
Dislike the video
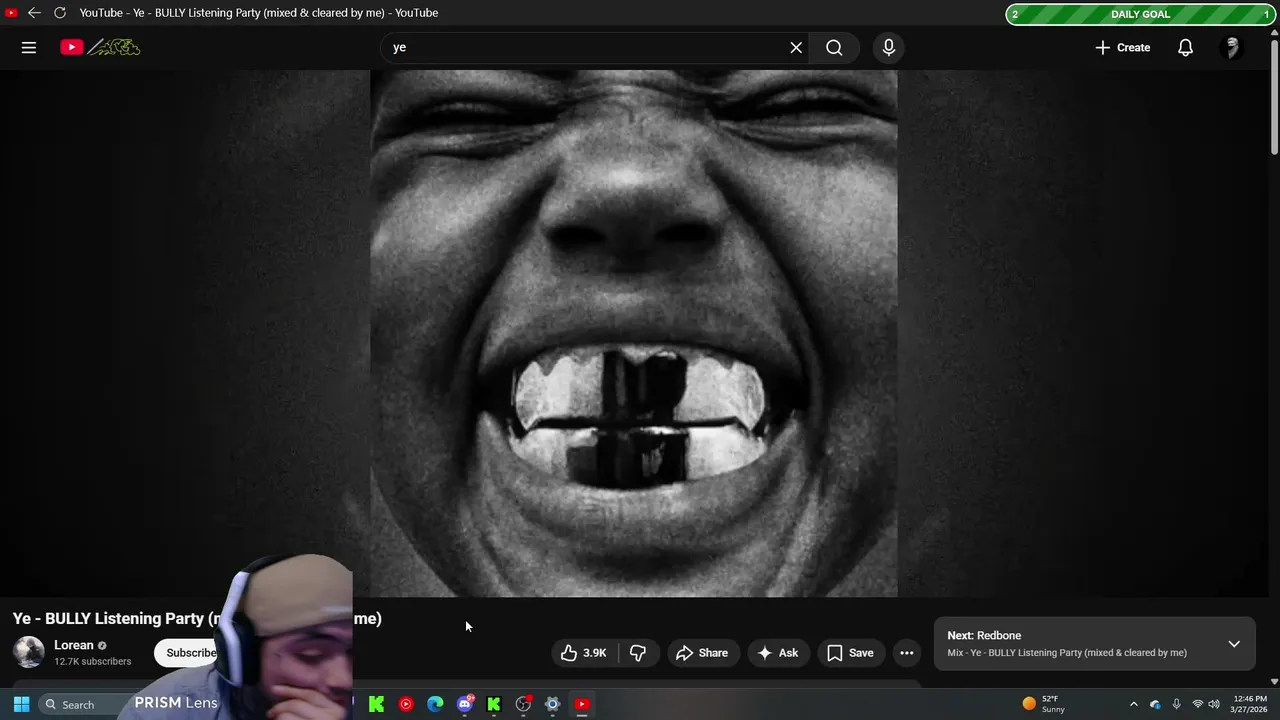coord(638,653)
